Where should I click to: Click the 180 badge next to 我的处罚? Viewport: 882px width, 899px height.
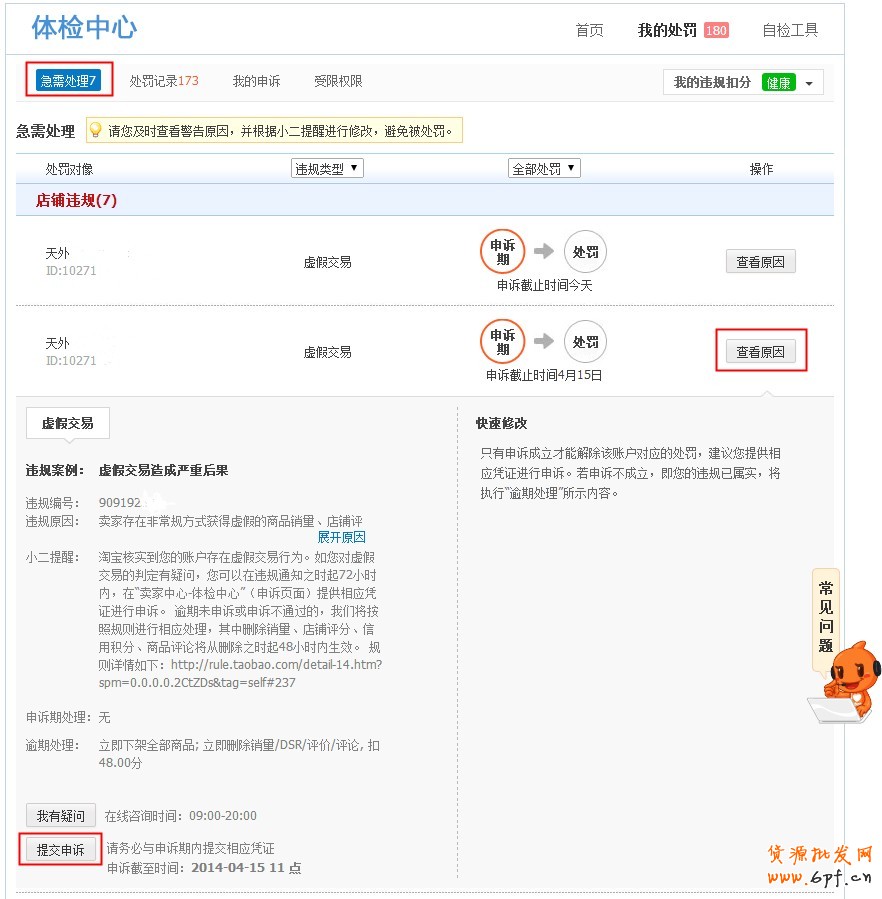click(x=716, y=30)
